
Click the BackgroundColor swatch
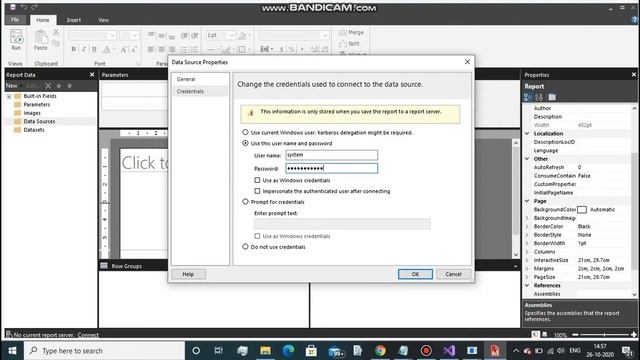(582, 209)
